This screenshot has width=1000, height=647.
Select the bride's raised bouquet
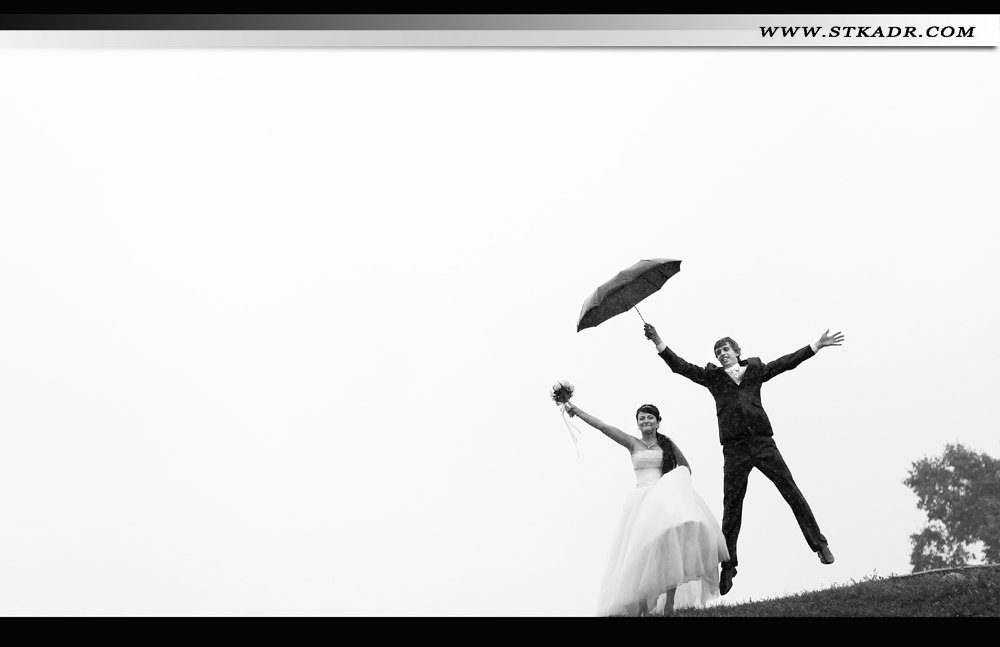coord(563,392)
